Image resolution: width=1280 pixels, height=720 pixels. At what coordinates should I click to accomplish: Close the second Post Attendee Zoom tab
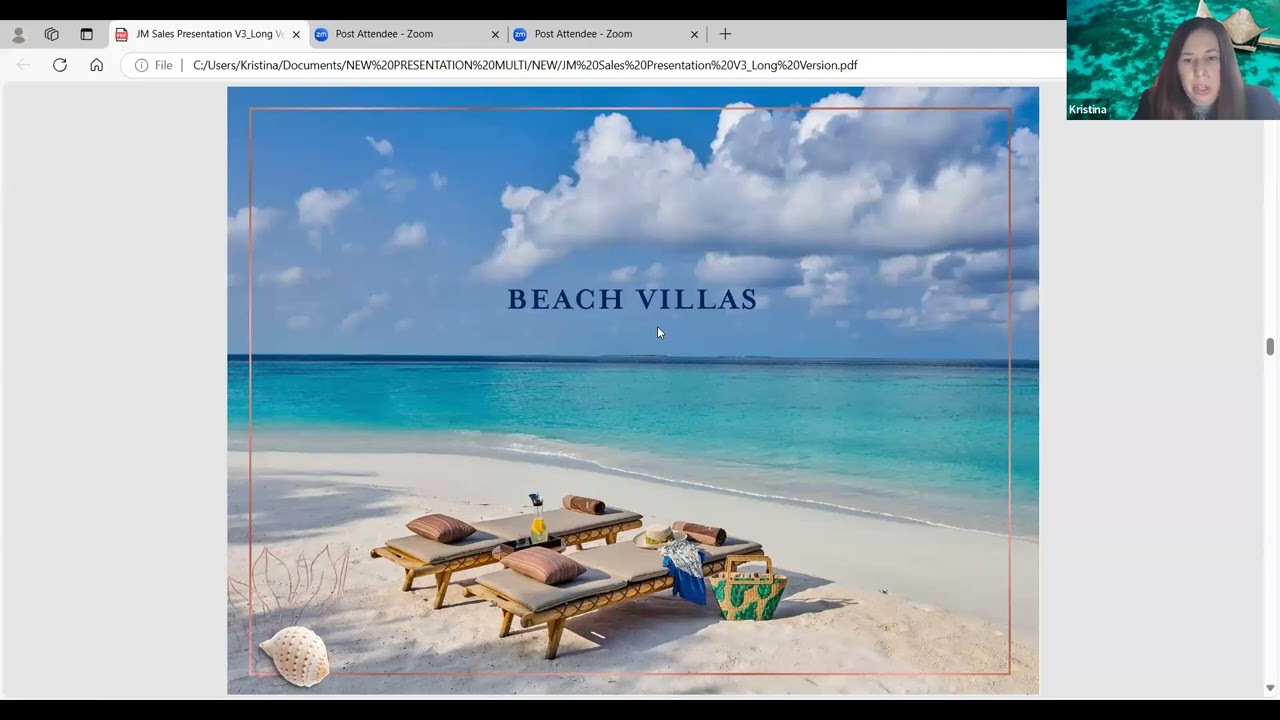(694, 34)
